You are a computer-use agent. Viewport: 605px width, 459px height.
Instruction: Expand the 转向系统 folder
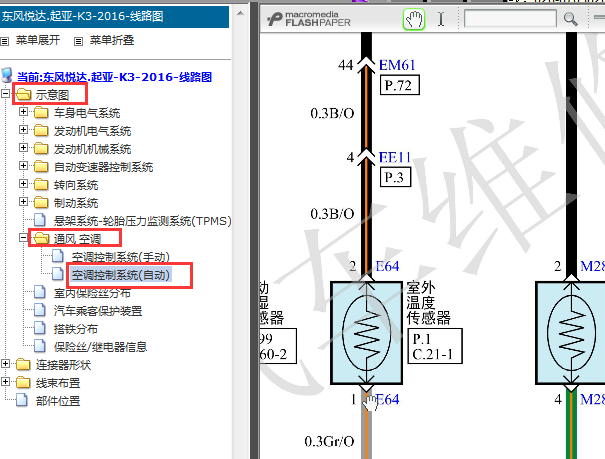pos(23,184)
